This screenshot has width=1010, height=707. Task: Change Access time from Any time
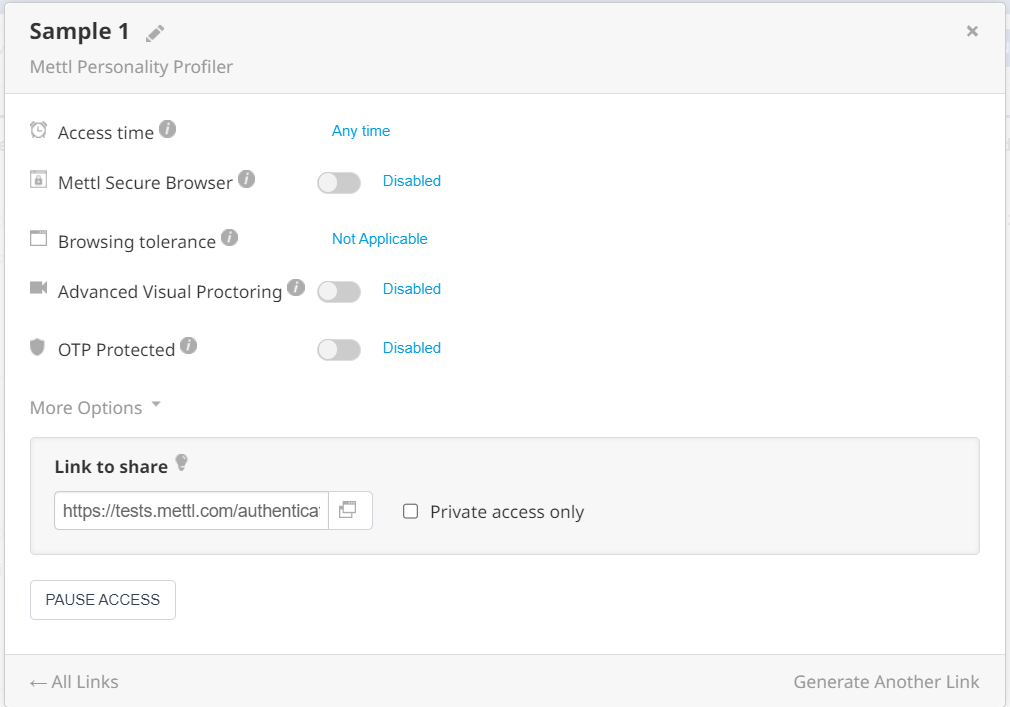coord(361,131)
